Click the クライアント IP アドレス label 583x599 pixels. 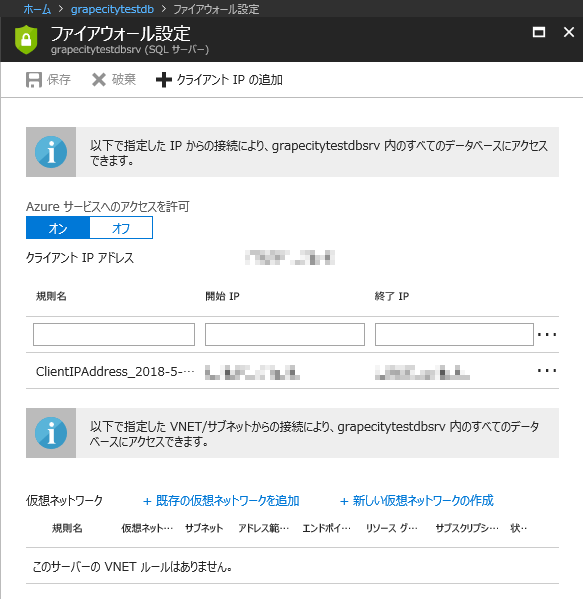click(80, 258)
